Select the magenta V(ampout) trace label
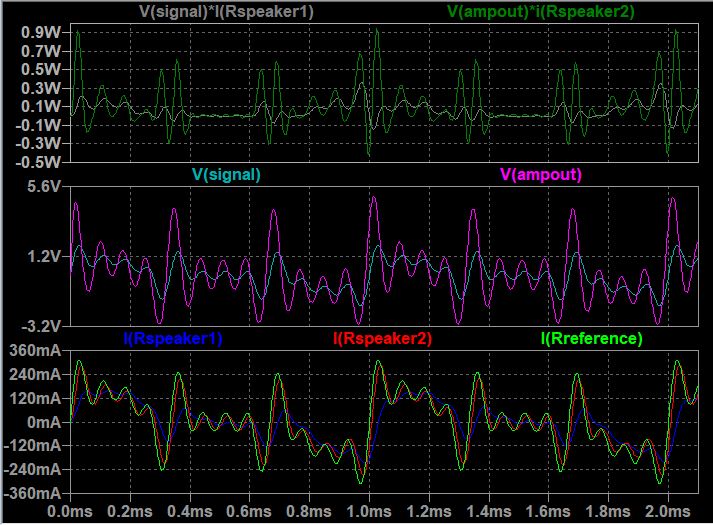 541,175
